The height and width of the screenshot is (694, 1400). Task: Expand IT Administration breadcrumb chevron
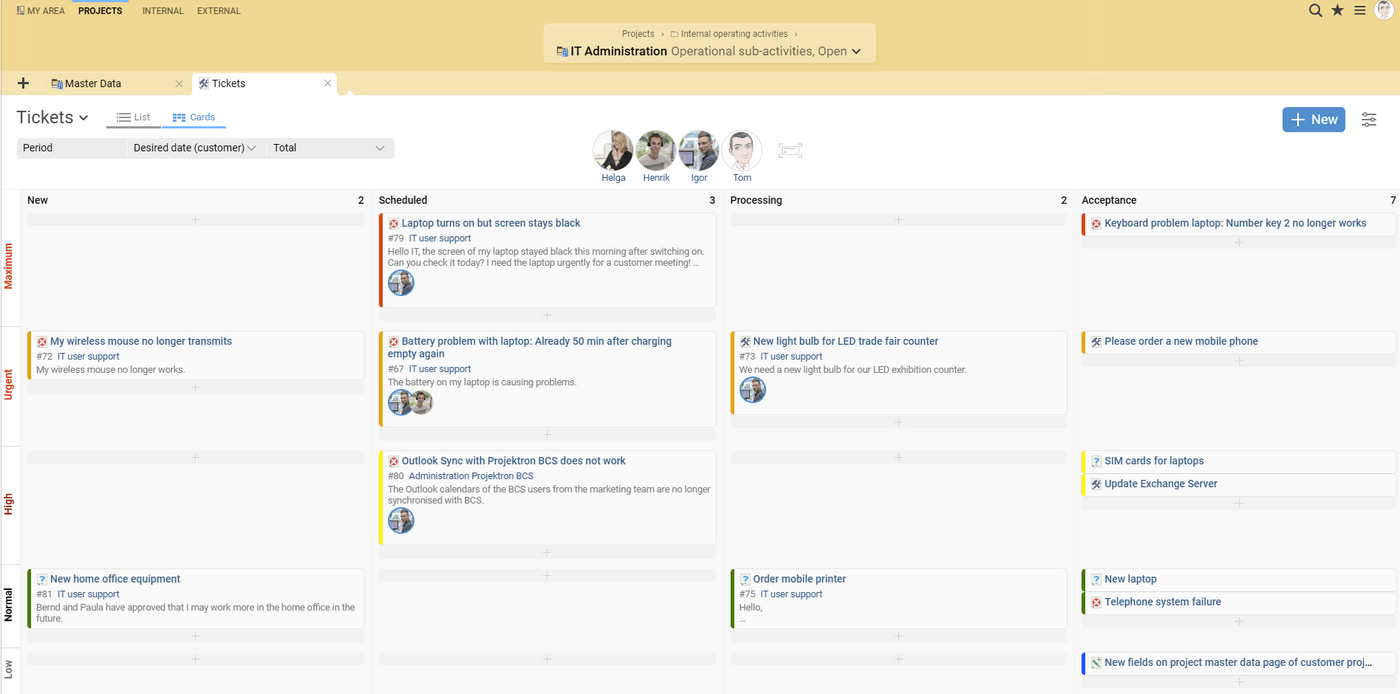pos(856,52)
